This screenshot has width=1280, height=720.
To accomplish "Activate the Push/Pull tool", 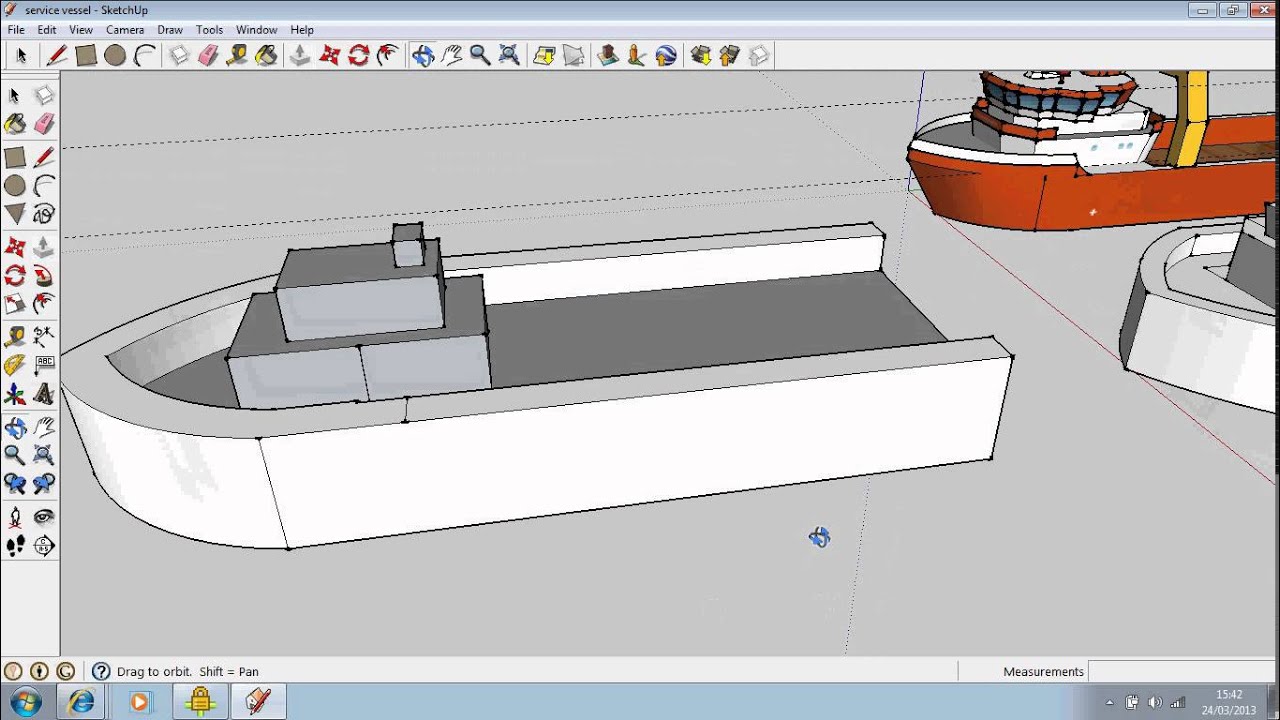I will coord(300,56).
